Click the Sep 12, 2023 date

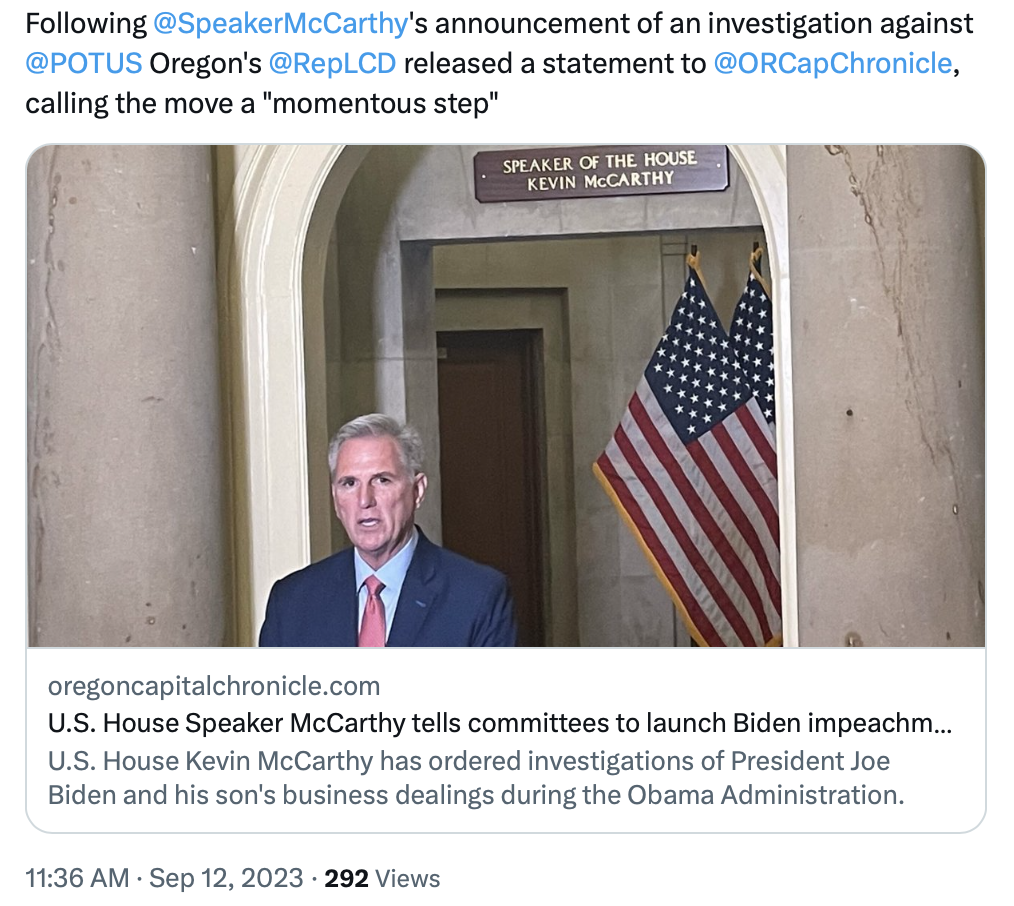(x=226, y=878)
